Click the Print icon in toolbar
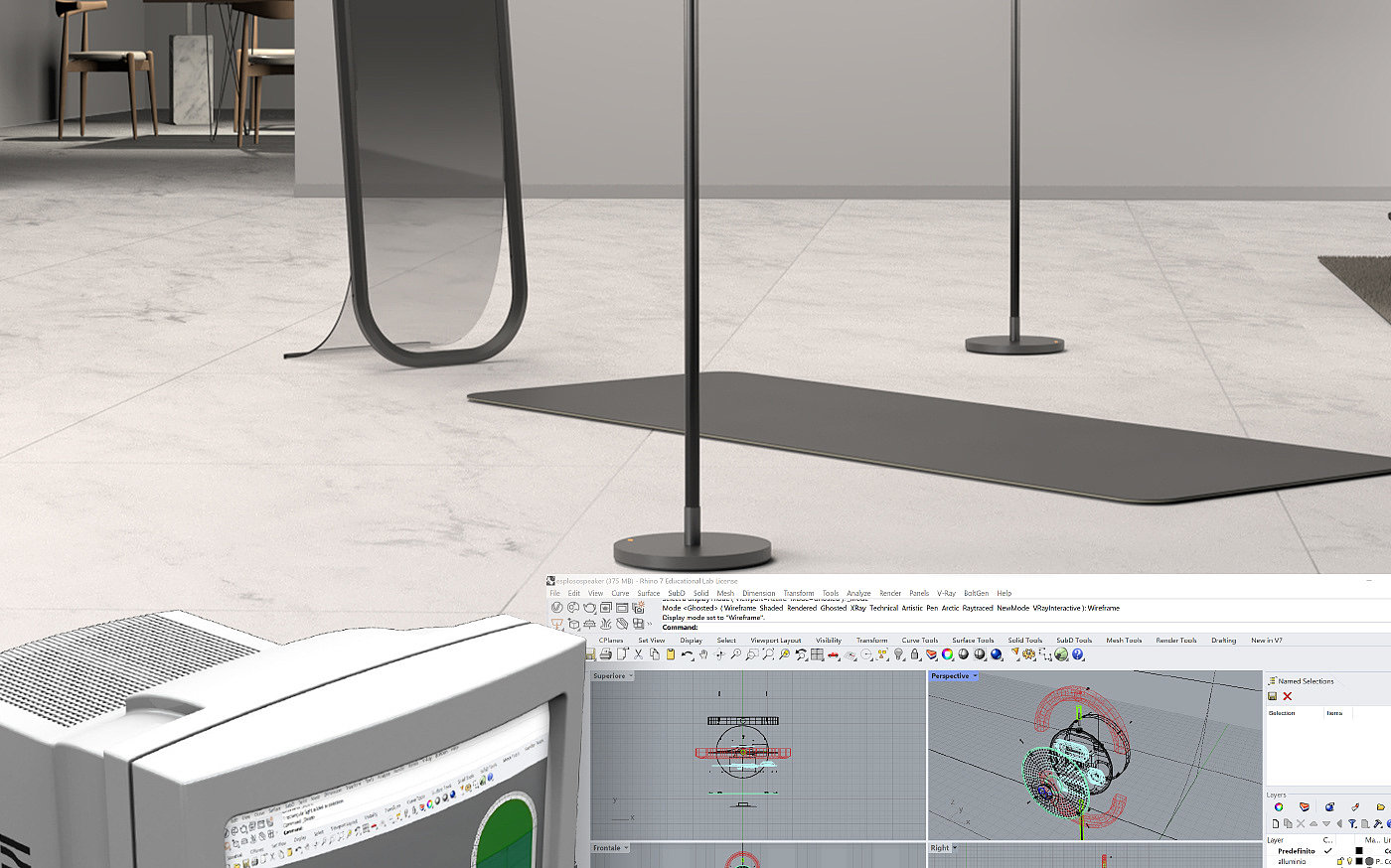1391x868 pixels. (606, 654)
